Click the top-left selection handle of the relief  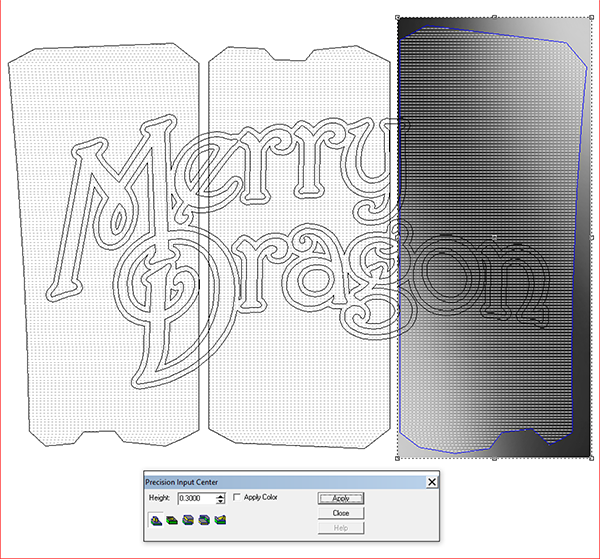click(398, 17)
